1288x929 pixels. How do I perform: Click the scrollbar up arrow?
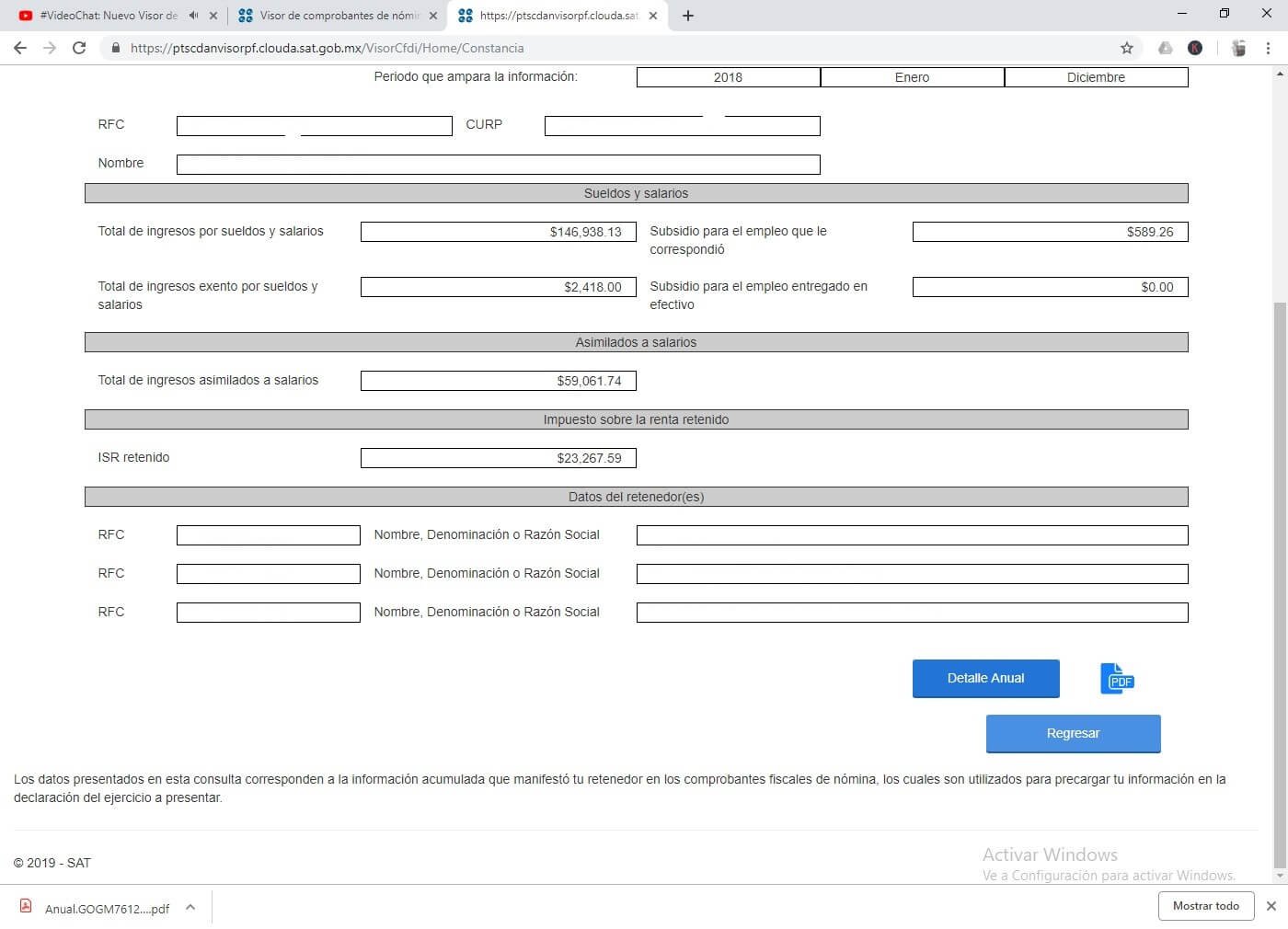pyautogui.click(x=1280, y=72)
